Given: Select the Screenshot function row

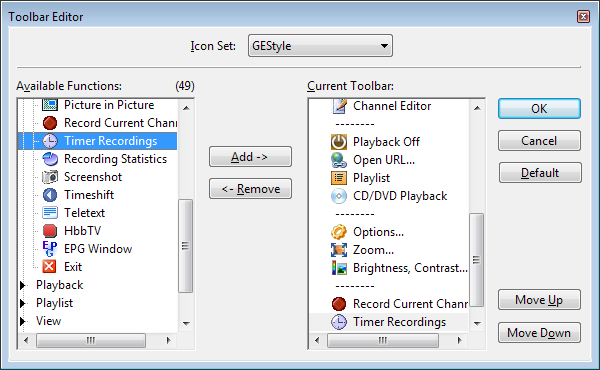Looking at the screenshot, I should pos(93,177).
